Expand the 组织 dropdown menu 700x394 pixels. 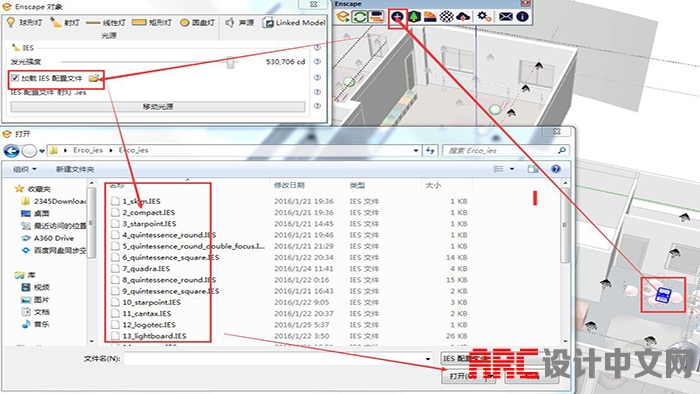pos(25,169)
